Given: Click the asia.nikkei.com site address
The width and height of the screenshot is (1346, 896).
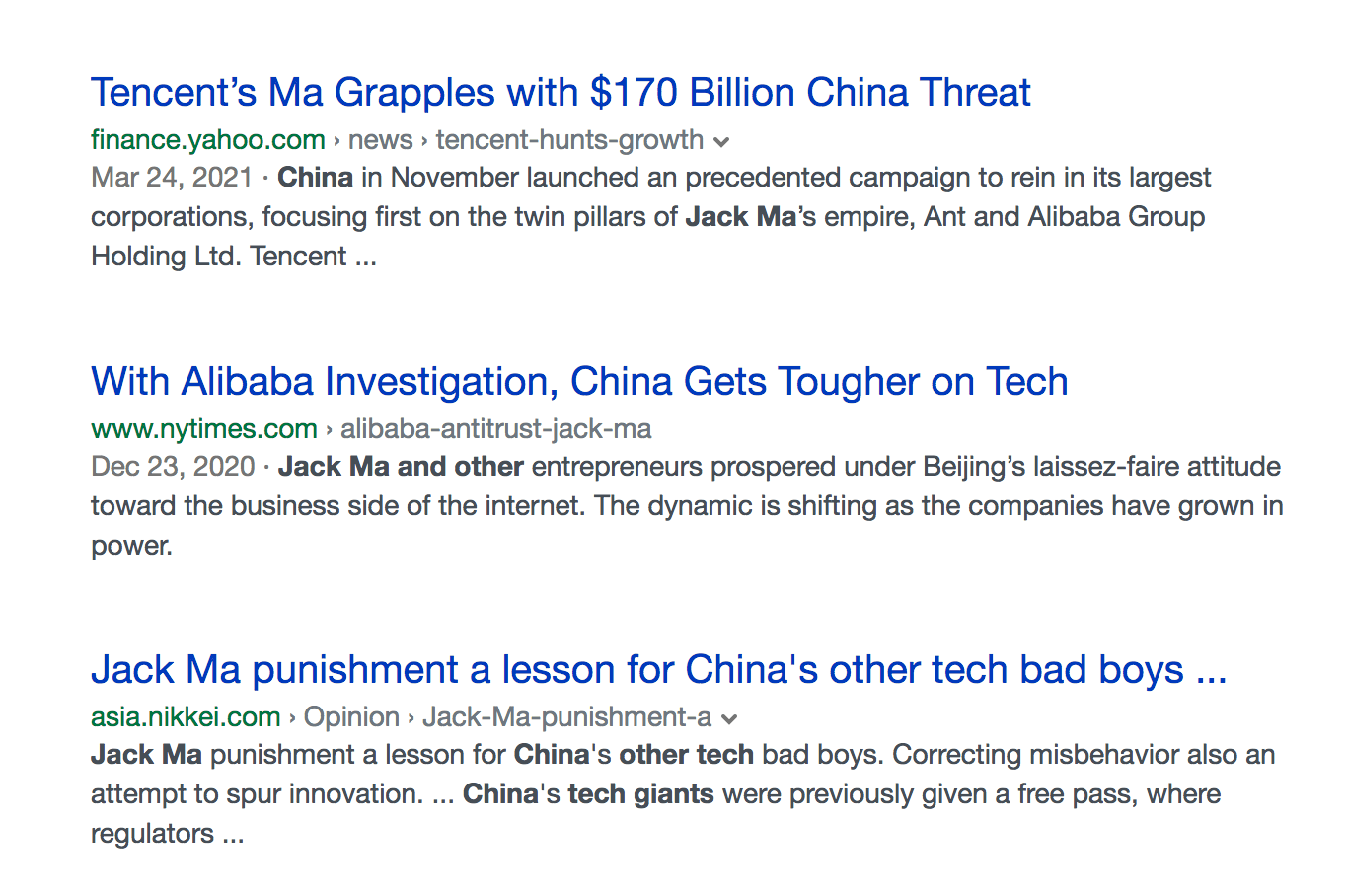Looking at the screenshot, I should 186,717.
